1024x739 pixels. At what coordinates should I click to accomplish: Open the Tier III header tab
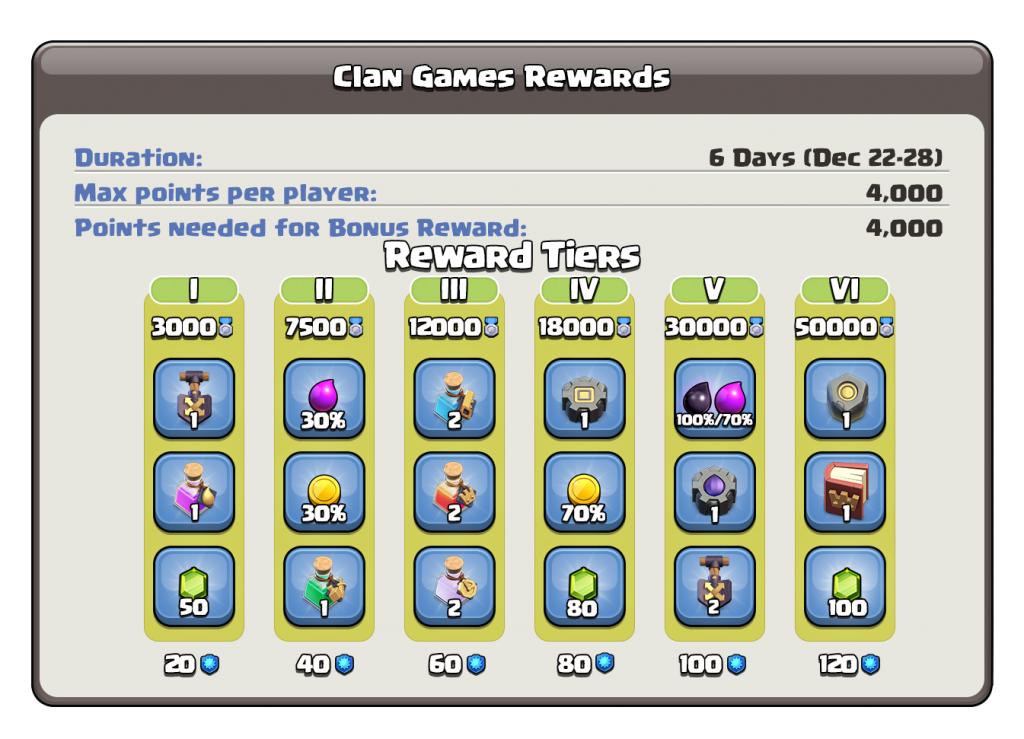point(454,289)
